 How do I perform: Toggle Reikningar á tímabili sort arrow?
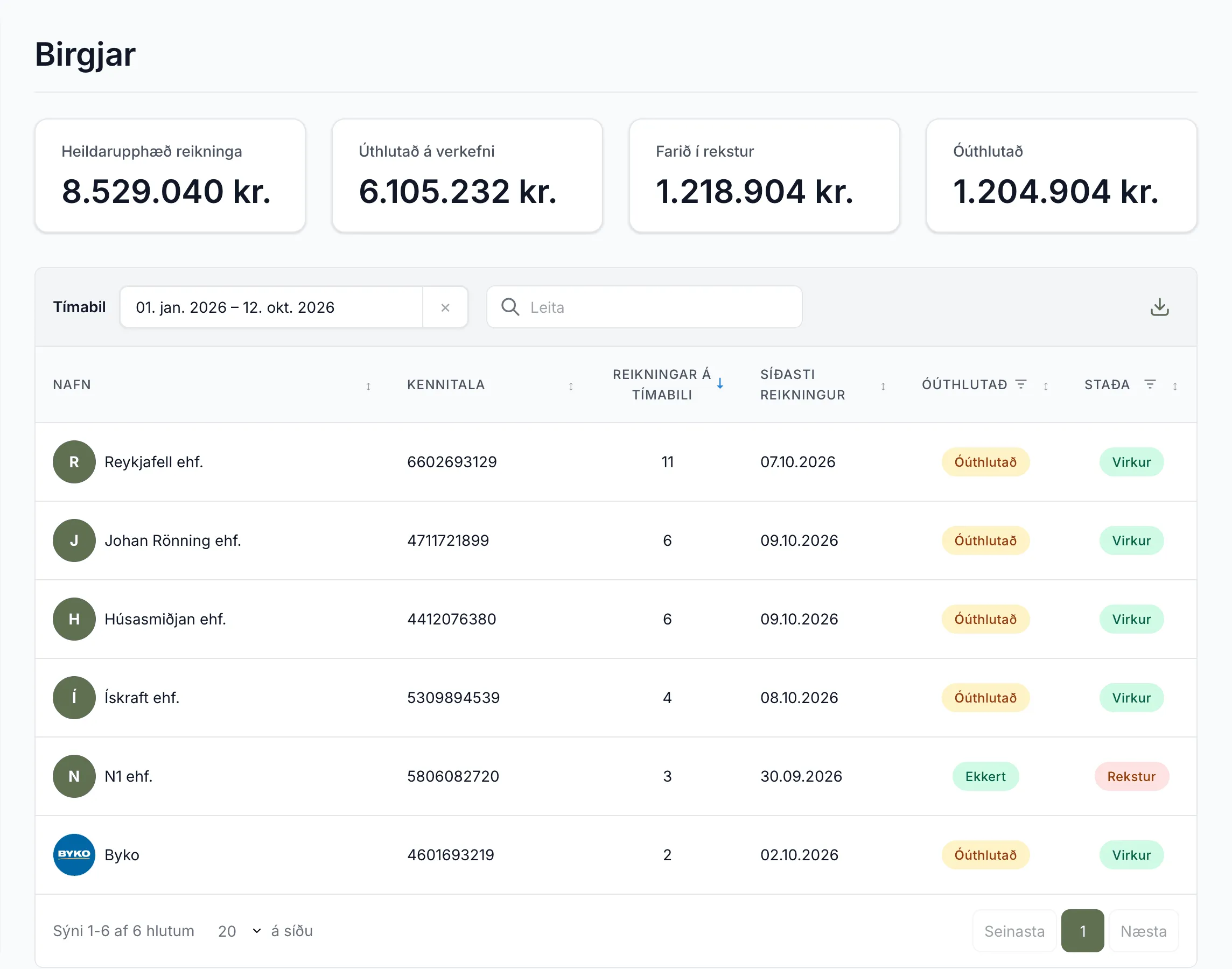(x=719, y=383)
